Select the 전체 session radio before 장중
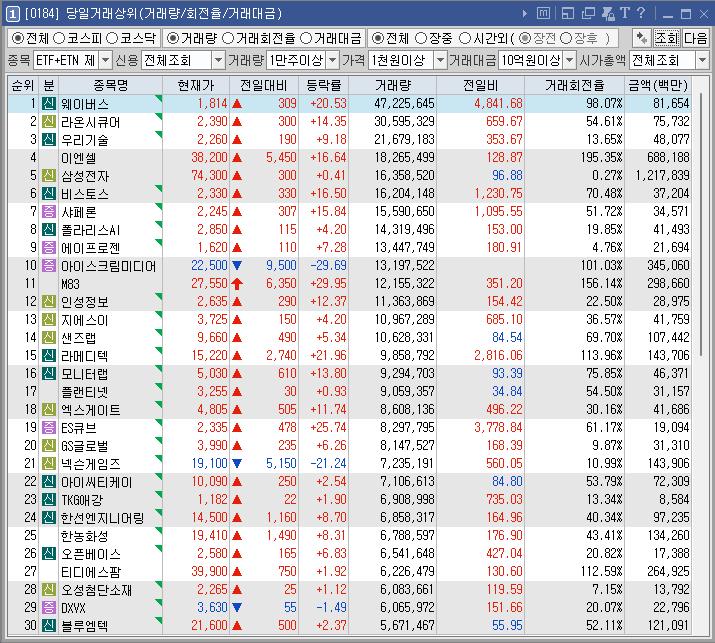 378,38
